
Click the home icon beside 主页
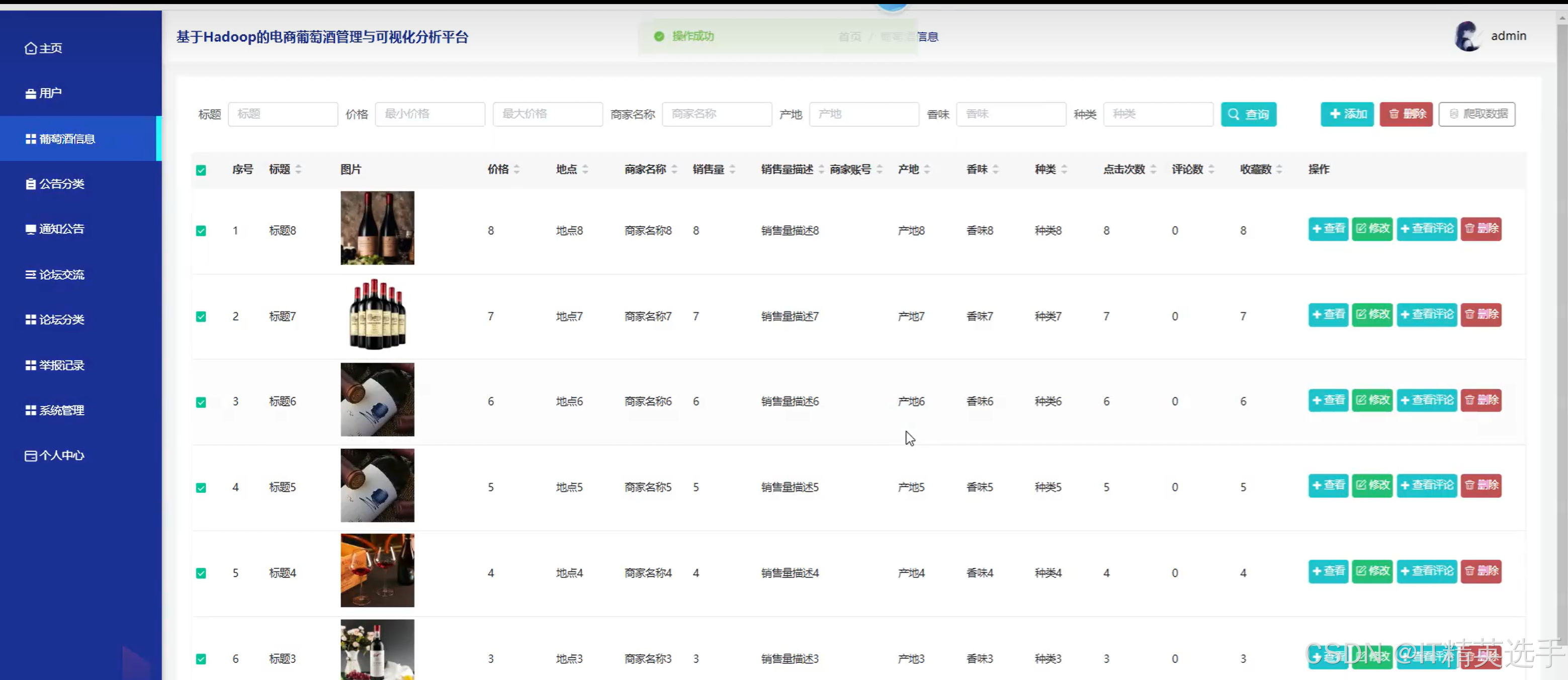click(31, 48)
